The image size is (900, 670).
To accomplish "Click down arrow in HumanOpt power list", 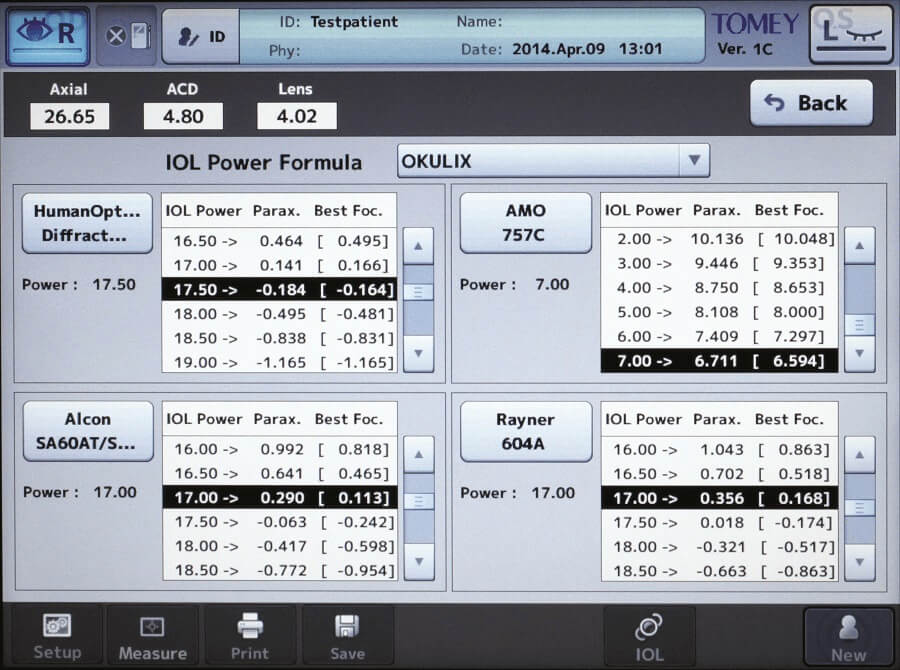I will coord(418,354).
